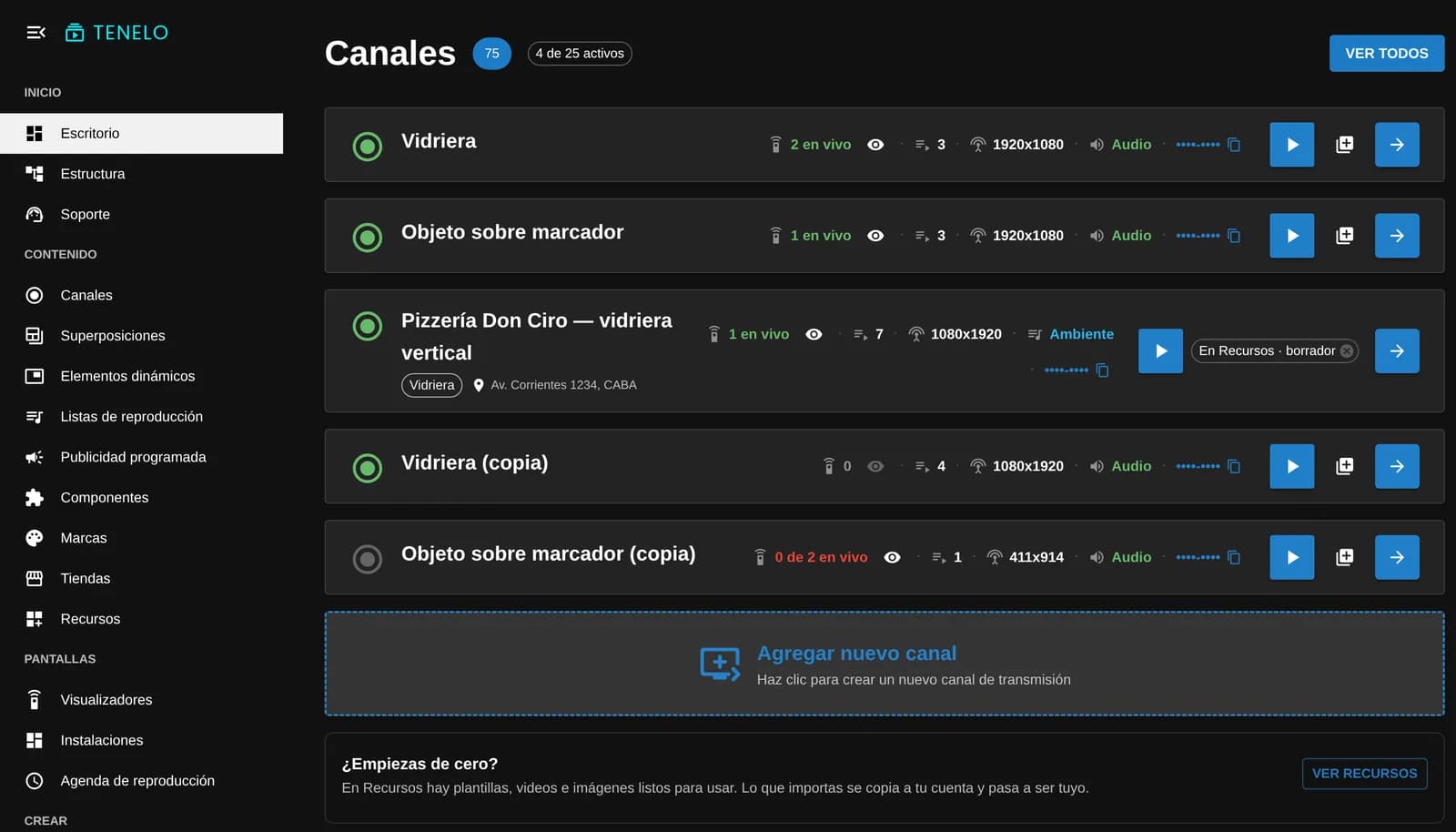This screenshot has width=1456, height=832.
Task: Copy the Vidriera channel code
Action: pyautogui.click(x=1234, y=145)
